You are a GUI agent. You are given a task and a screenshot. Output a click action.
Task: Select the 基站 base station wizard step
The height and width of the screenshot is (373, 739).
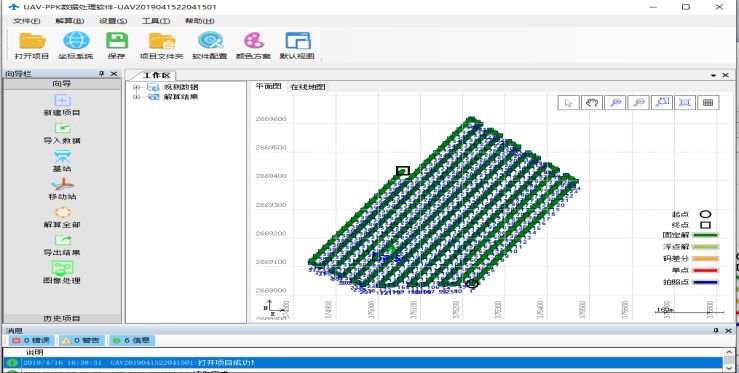[x=62, y=161]
